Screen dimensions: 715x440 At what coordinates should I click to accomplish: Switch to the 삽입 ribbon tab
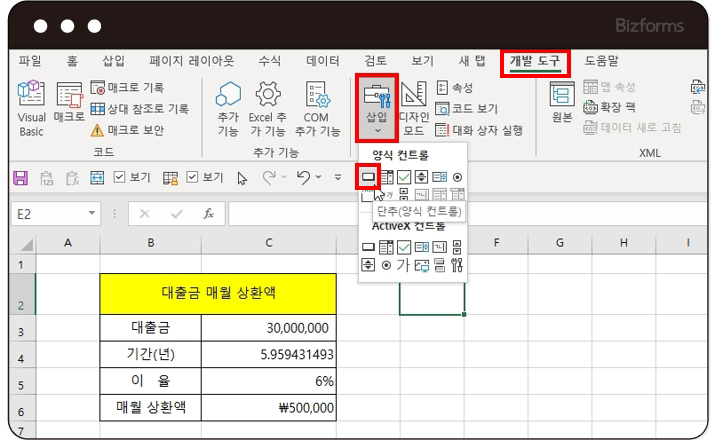pos(114,61)
